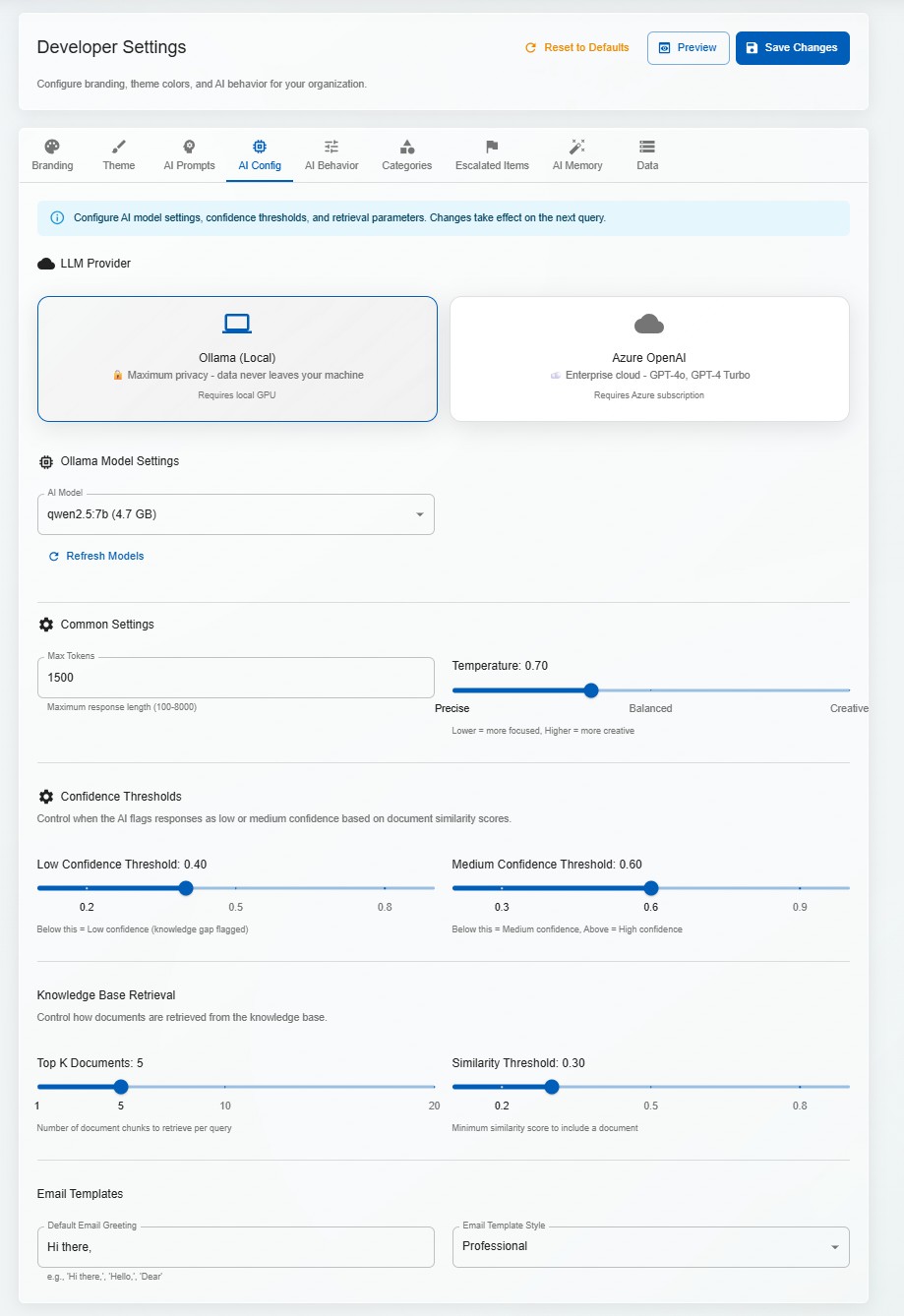Select the Theme paintbrush icon
Viewport: 904px width, 1316px height.
(x=118, y=146)
